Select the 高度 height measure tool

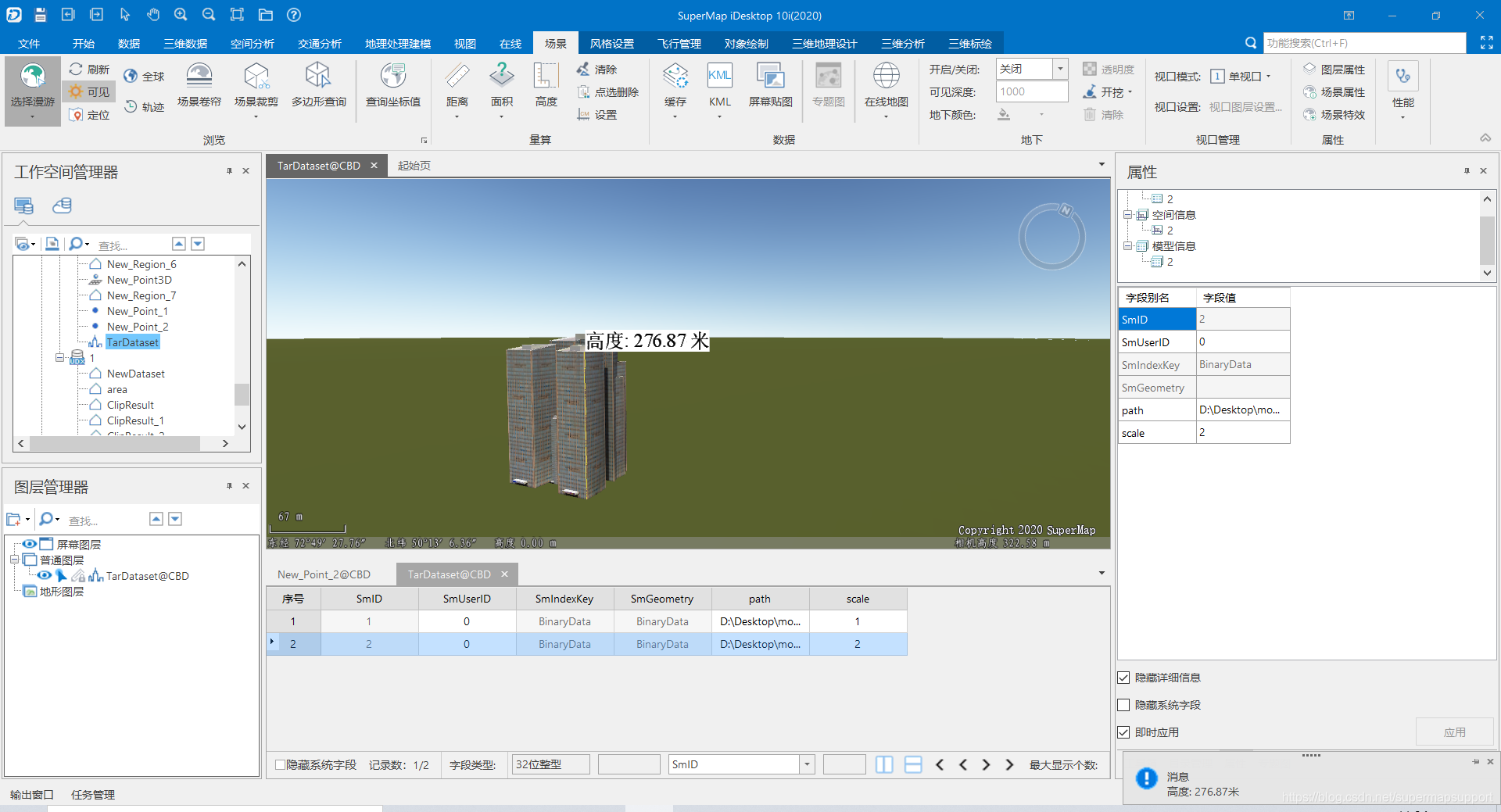click(546, 85)
